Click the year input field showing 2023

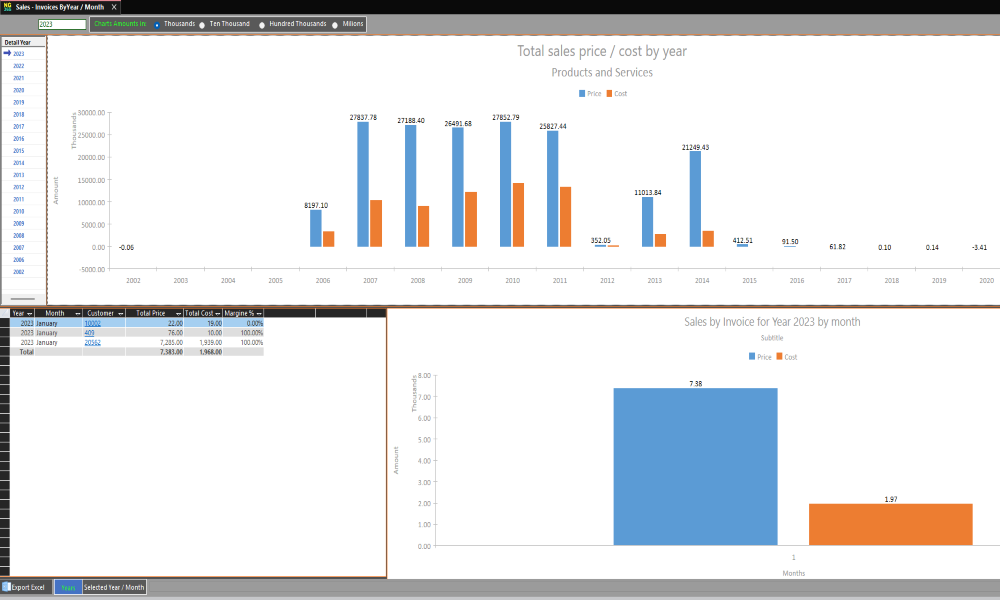(x=62, y=24)
